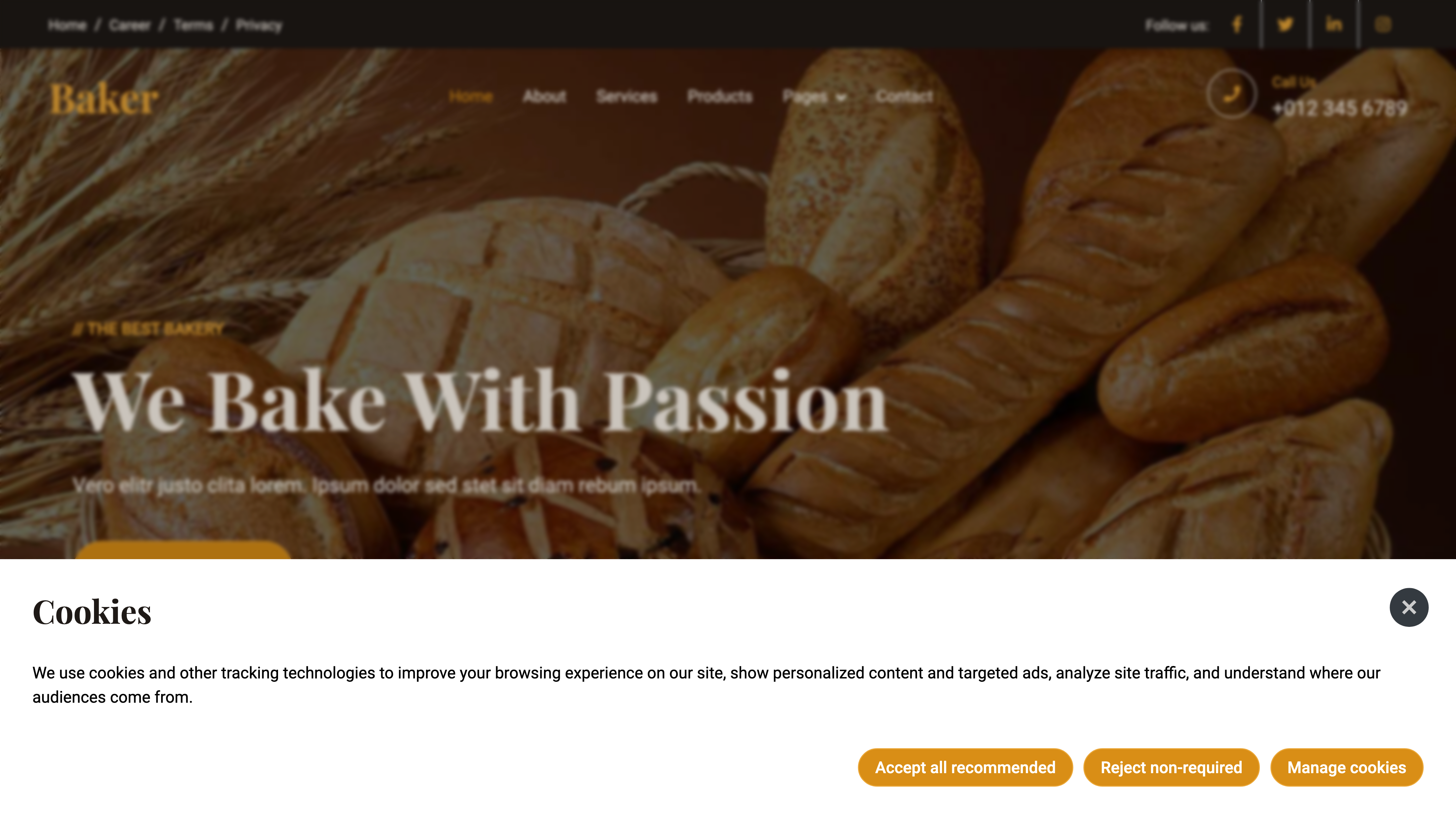
Task: Click the About navigation menu item
Action: (544, 96)
